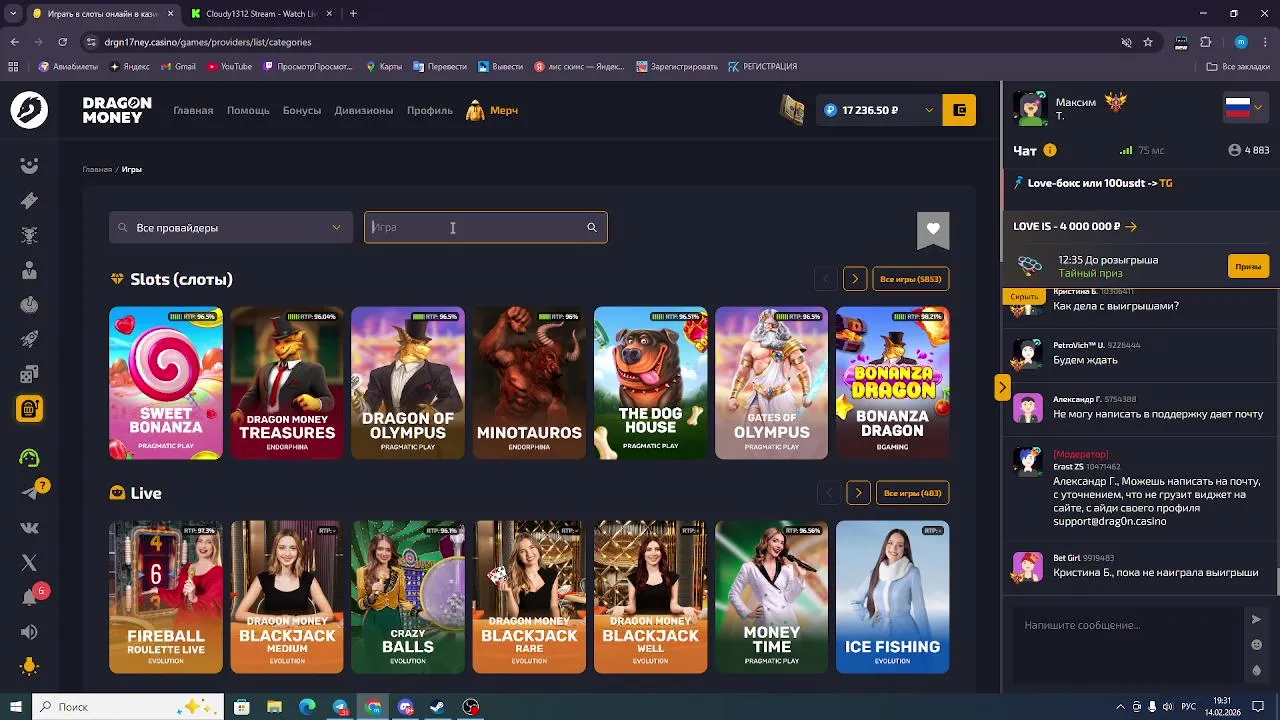
Task: Click next arrow in Live section
Action: coord(858,493)
